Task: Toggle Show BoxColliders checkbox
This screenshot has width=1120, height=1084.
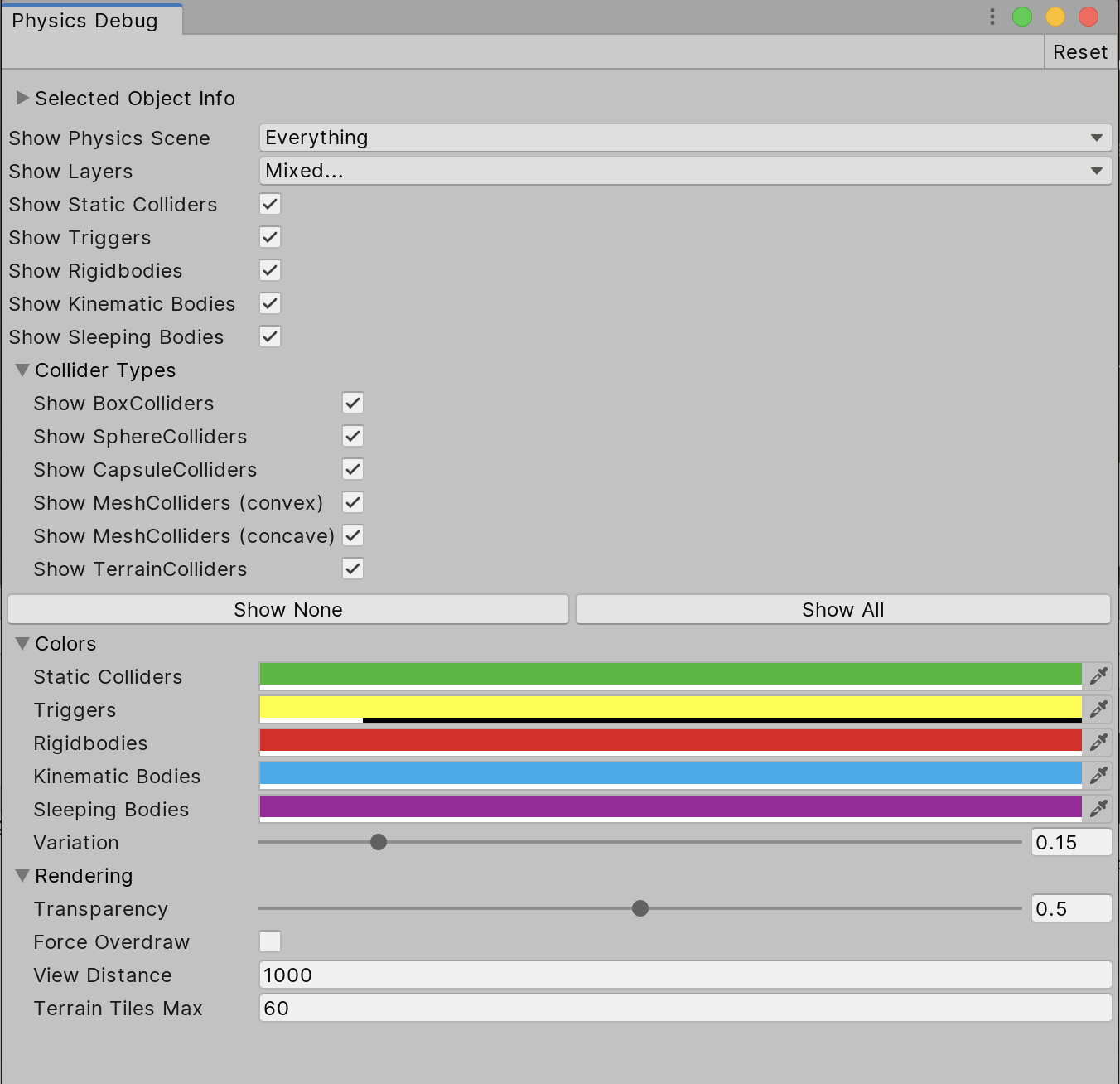Action: coord(353,403)
